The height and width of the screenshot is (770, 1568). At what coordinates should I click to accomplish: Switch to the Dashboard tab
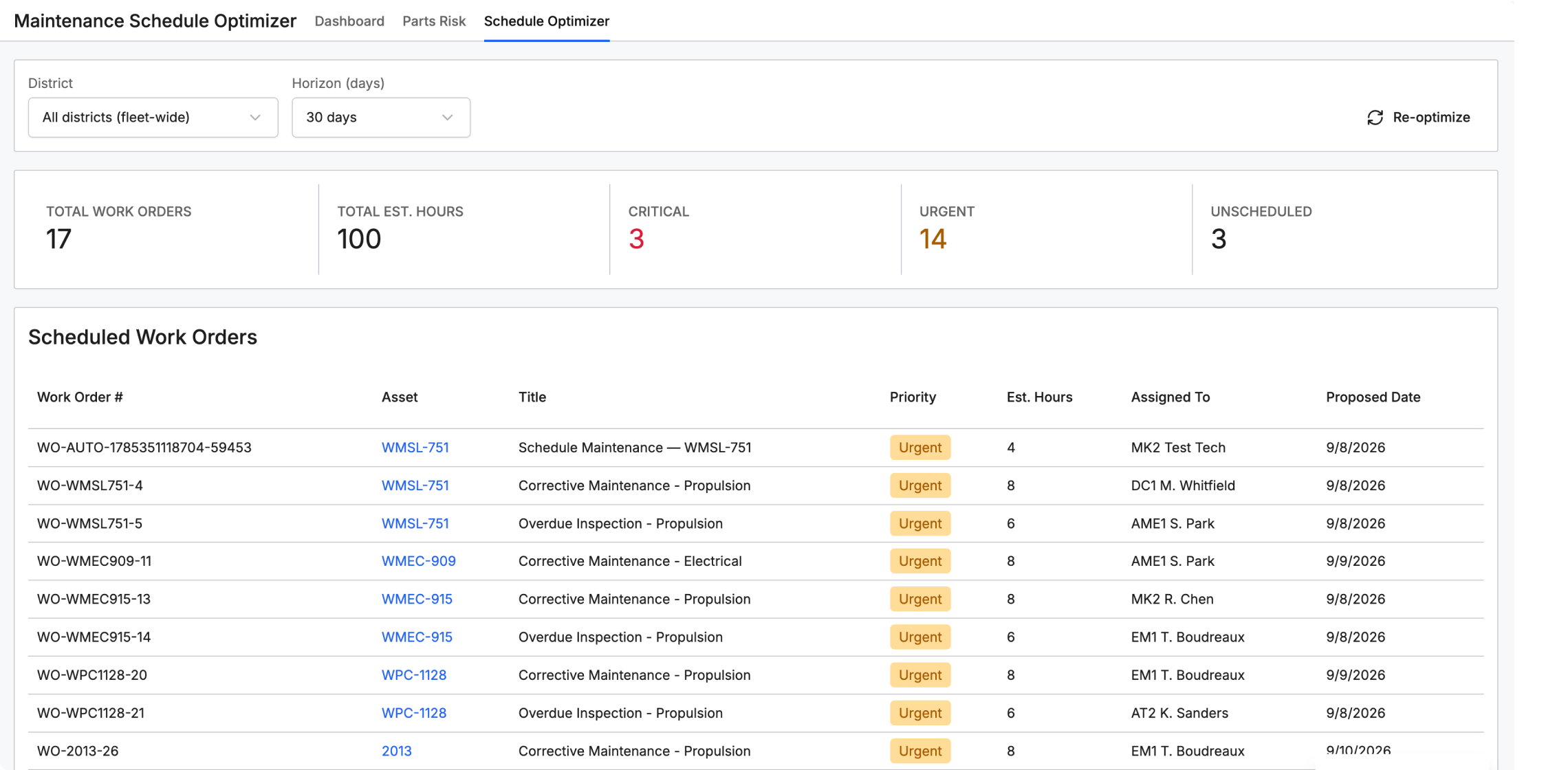click(x=349, y=21)
